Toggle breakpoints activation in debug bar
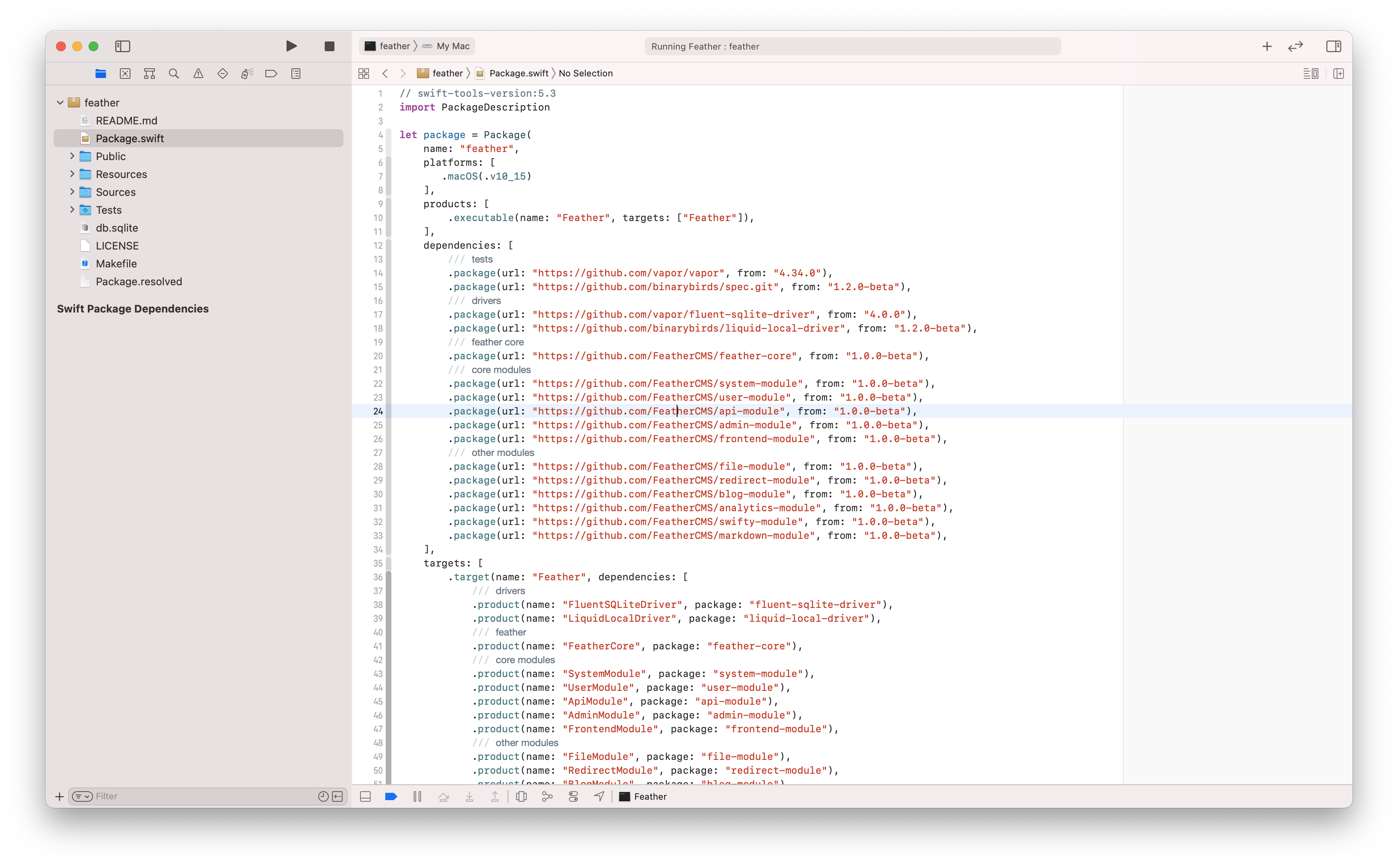This screenshot has width=1398, height=868. pos(391,797)
